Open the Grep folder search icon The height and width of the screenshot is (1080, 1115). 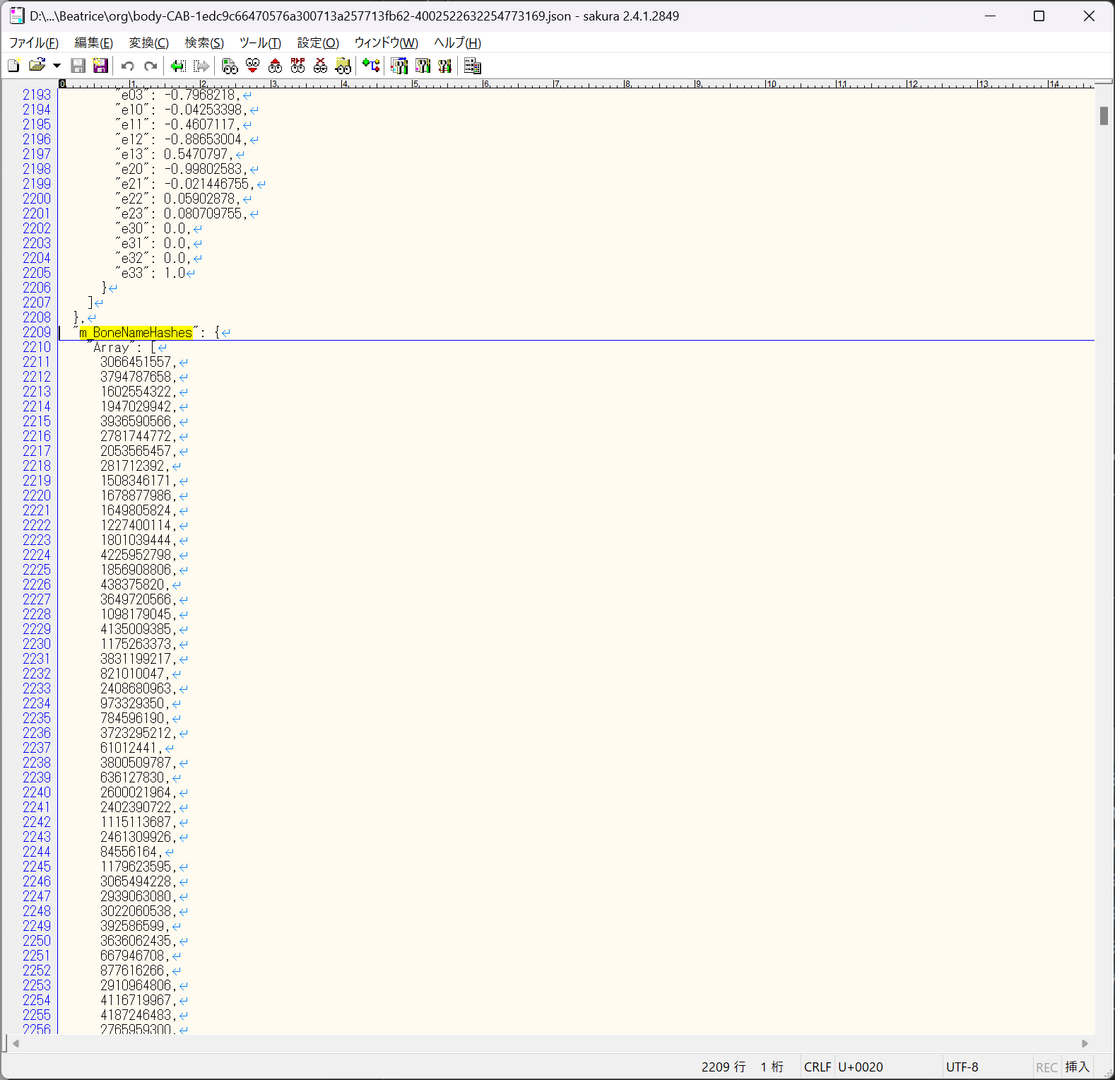coord(343,66)
